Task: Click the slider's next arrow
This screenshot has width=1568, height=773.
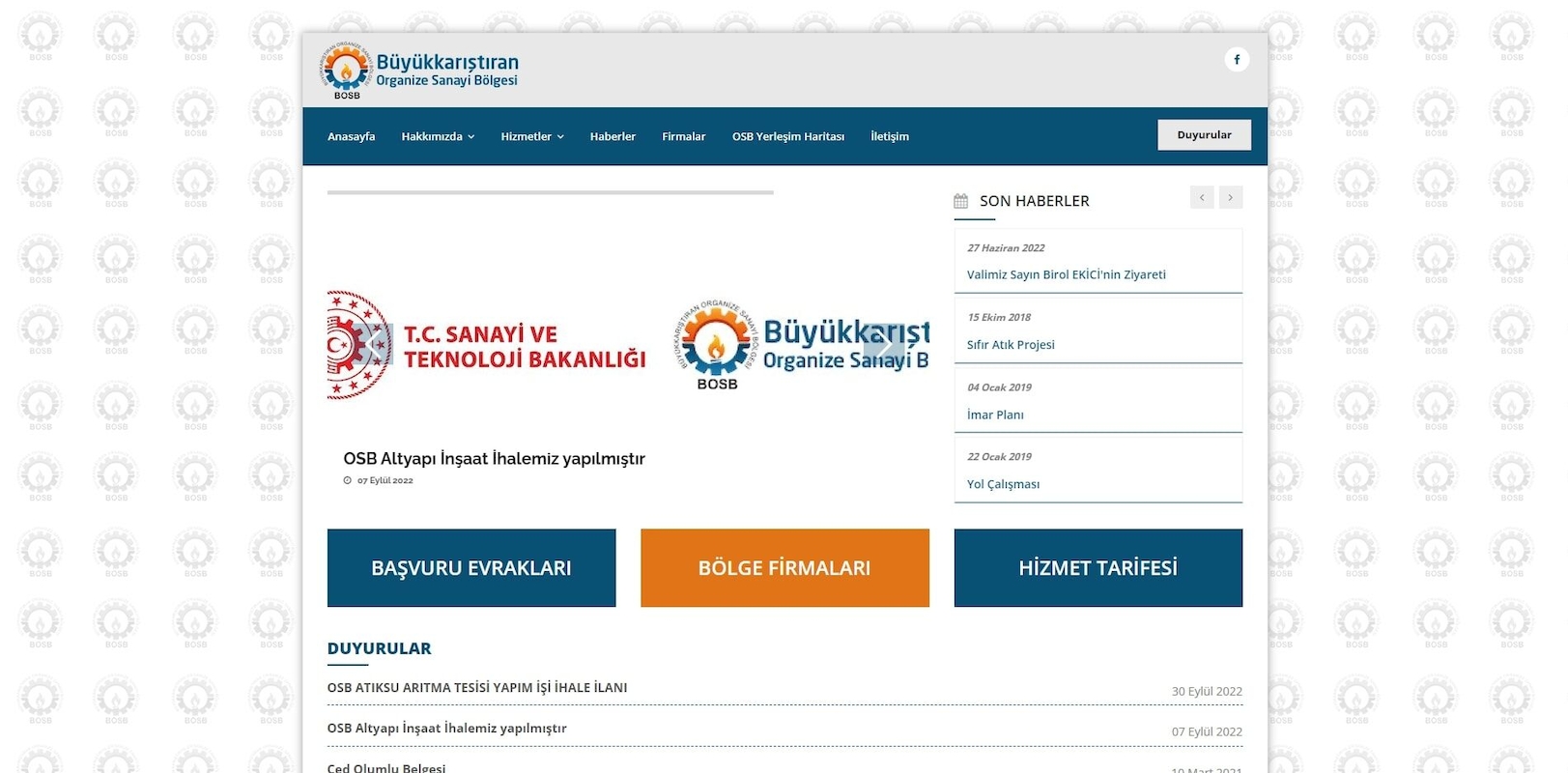Action: [883, 344]
